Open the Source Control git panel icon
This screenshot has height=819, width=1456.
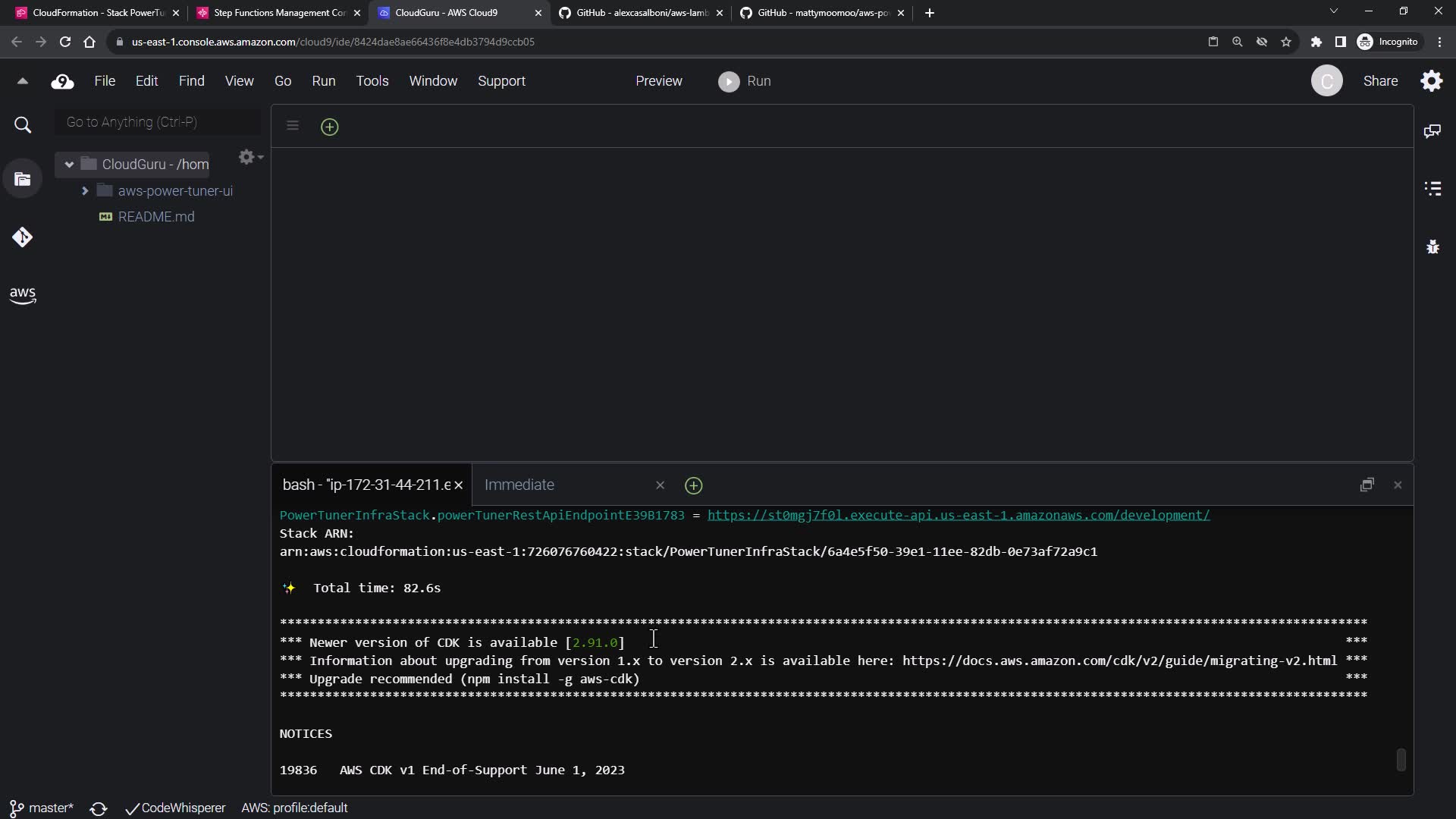click(22, 237)
